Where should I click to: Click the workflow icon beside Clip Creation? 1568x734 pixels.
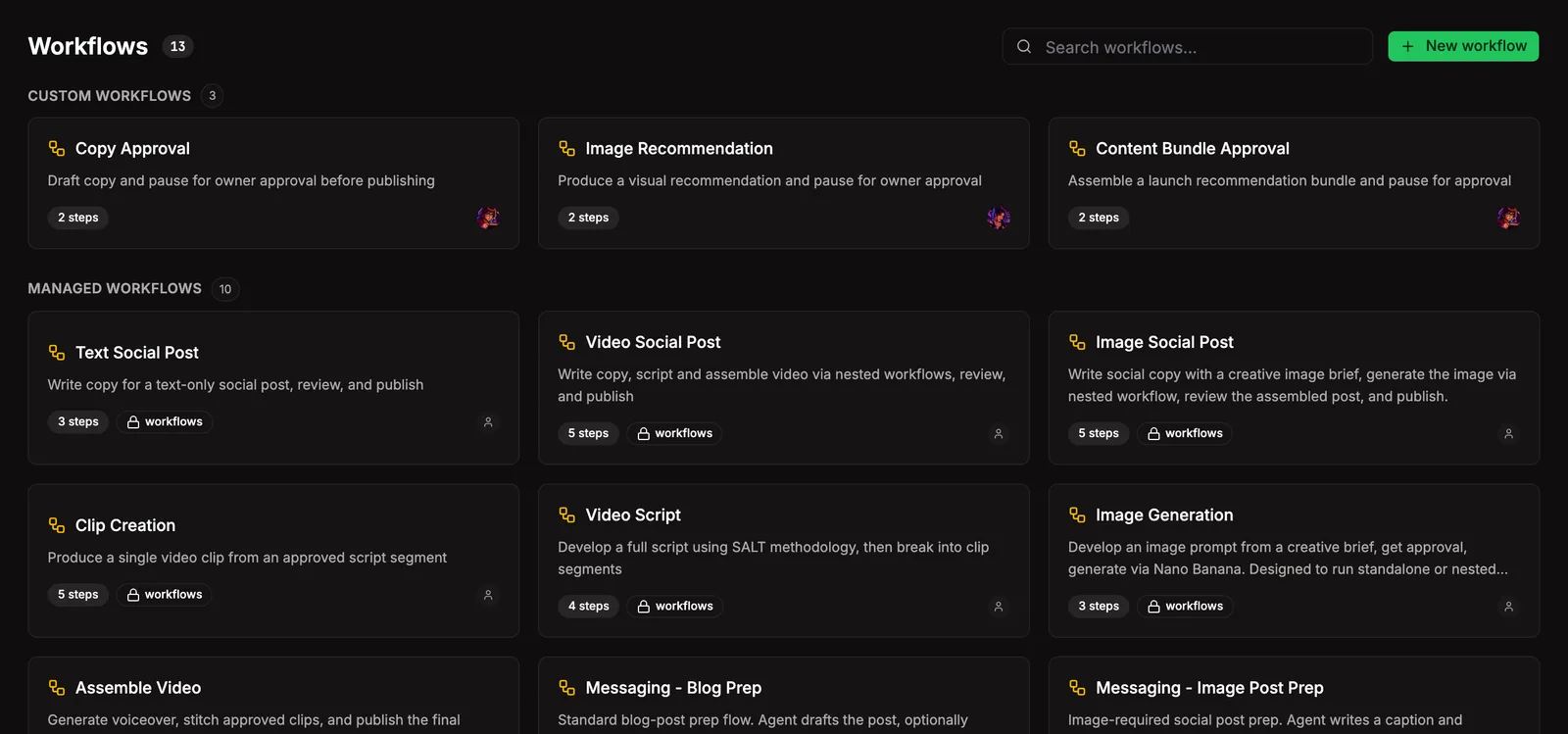click(x=57, y=525)
